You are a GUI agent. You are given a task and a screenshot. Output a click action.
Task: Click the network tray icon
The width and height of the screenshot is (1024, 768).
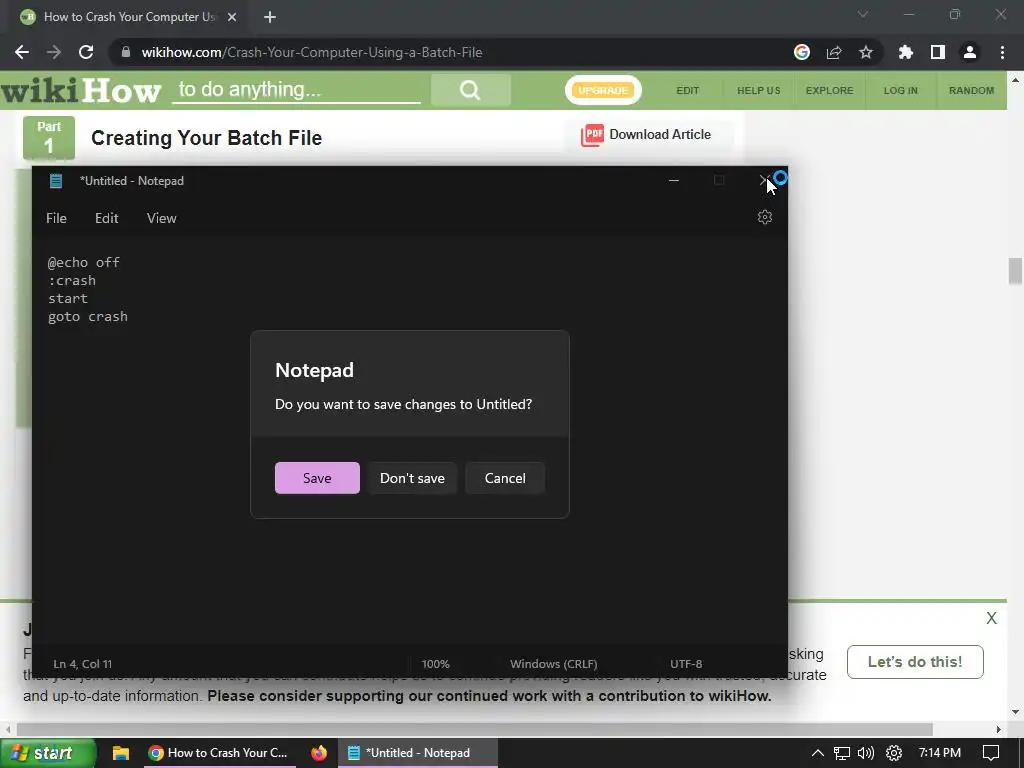(x=842, y=753)
